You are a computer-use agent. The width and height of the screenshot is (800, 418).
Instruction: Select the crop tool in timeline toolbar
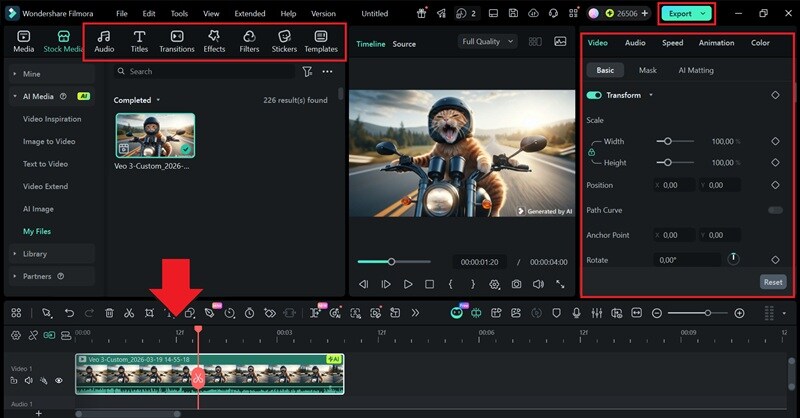click(x=149, y=313)
